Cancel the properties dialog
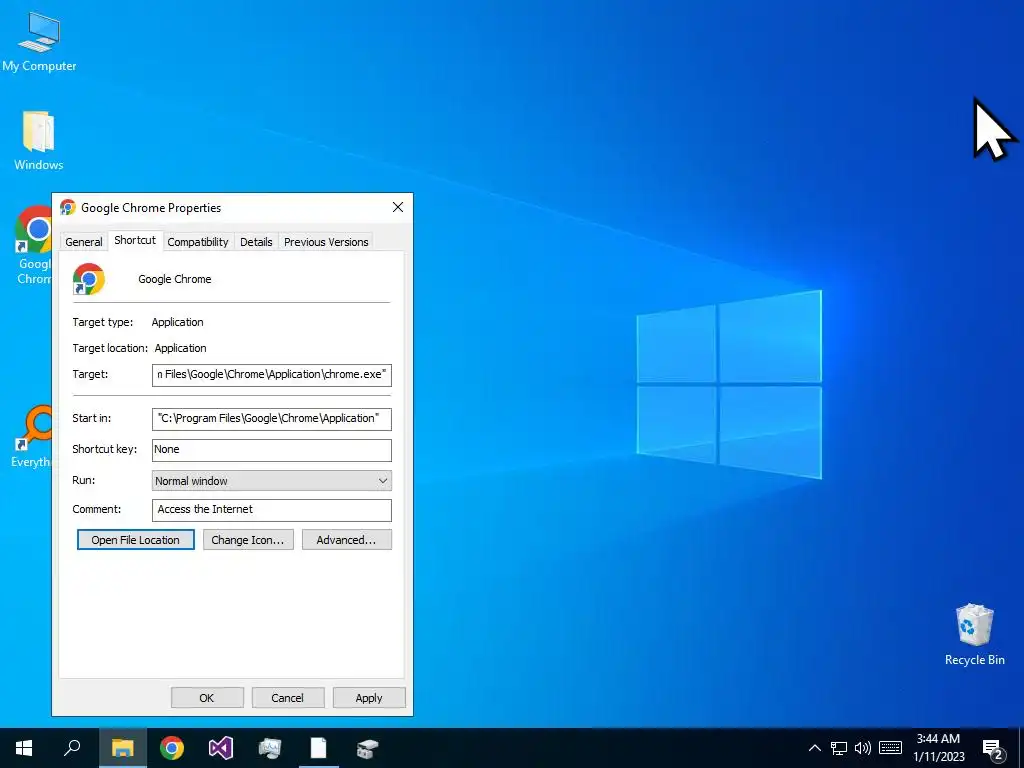The width and height of the screenshot is (1024, 768). (288, 697)
